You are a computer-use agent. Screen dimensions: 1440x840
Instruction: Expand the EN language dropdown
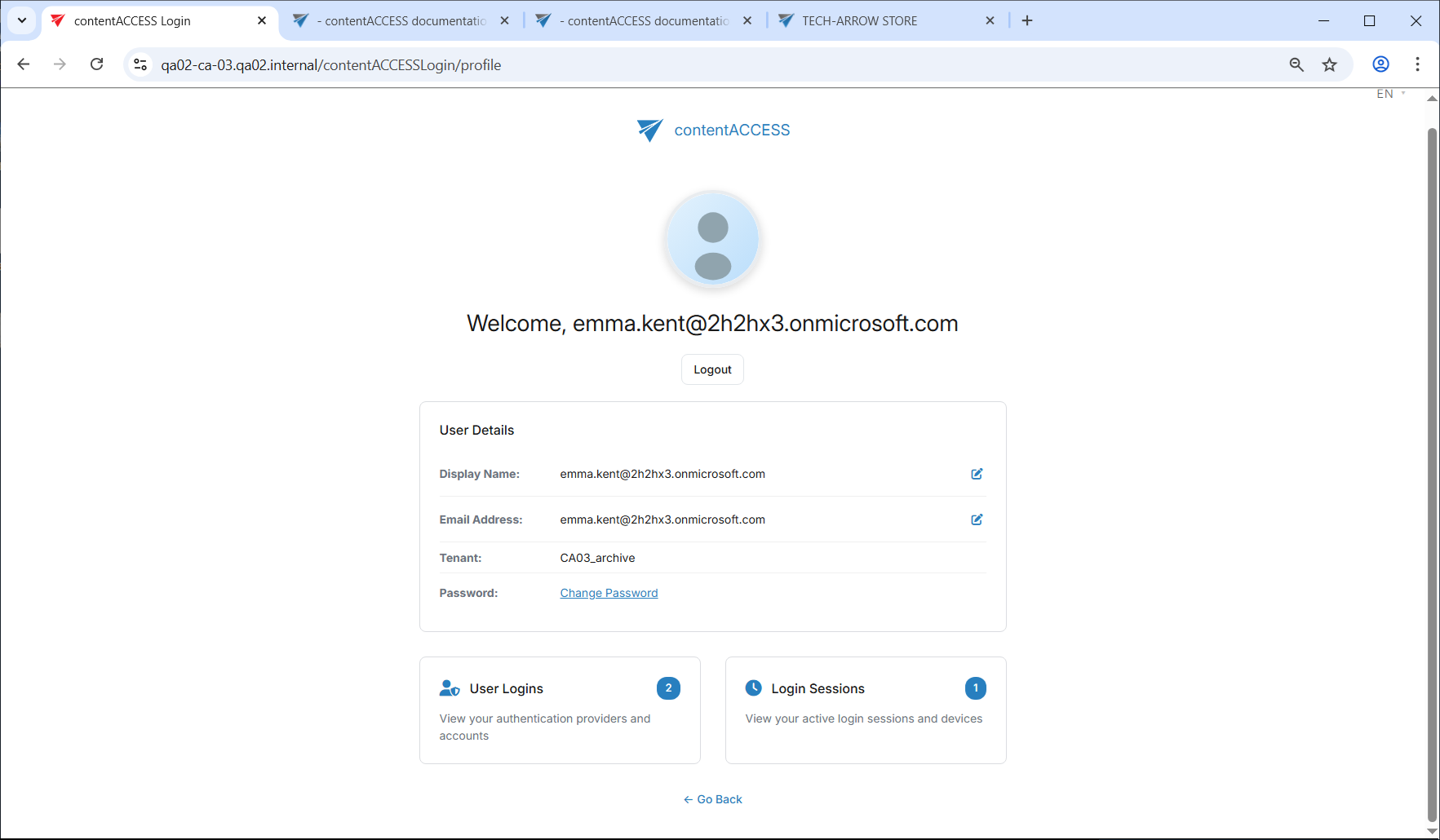1390,94
